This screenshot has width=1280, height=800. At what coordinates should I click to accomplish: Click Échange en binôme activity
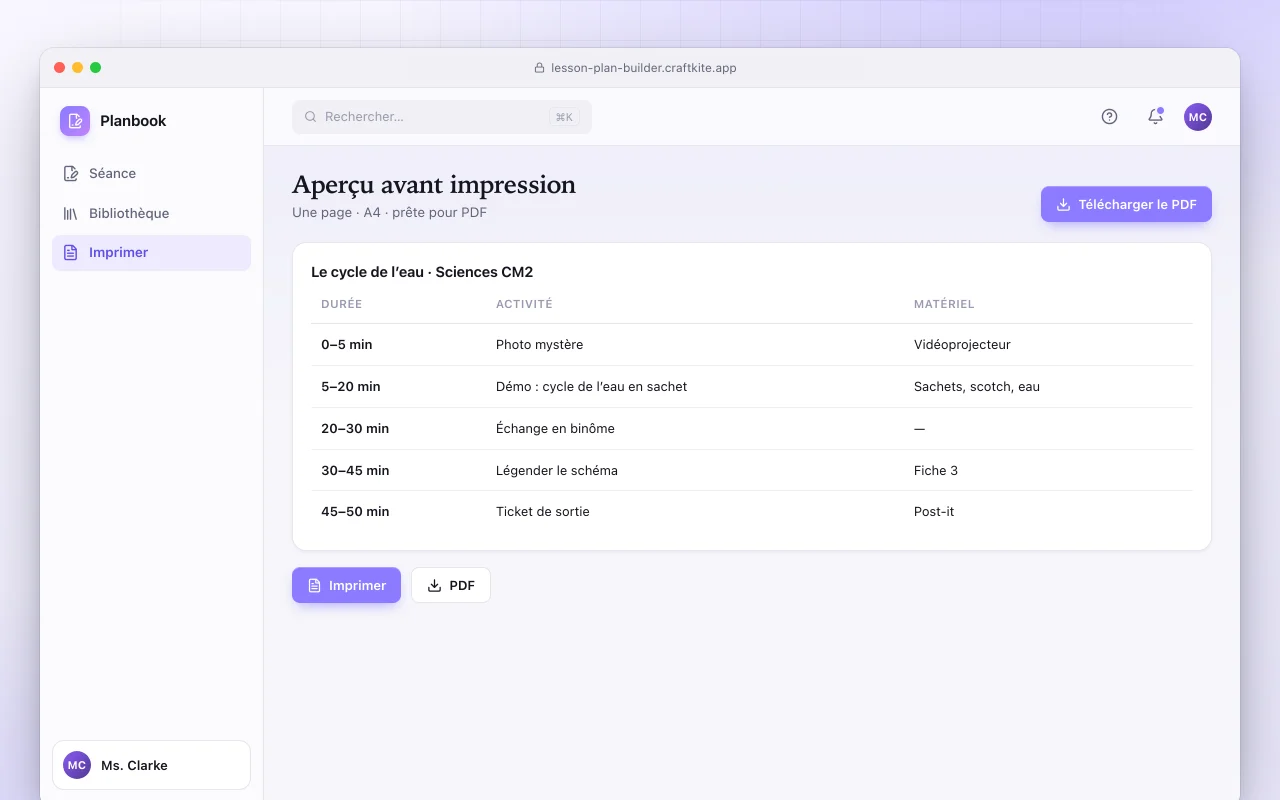point(555,429)
